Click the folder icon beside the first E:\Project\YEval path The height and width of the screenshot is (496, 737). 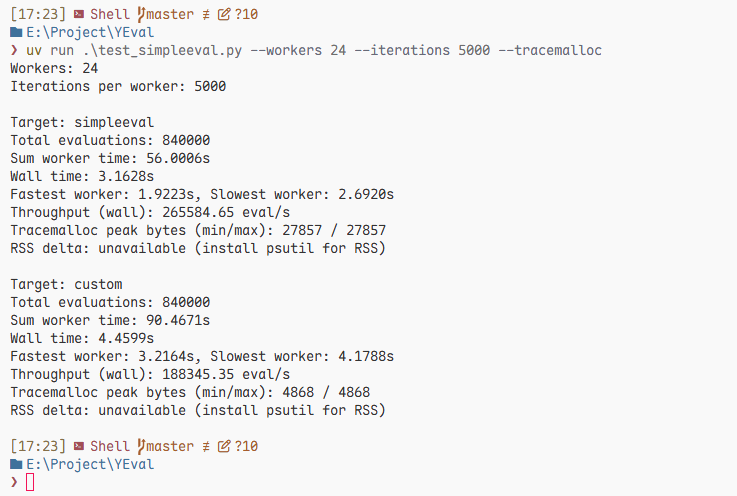pos(17,33)
